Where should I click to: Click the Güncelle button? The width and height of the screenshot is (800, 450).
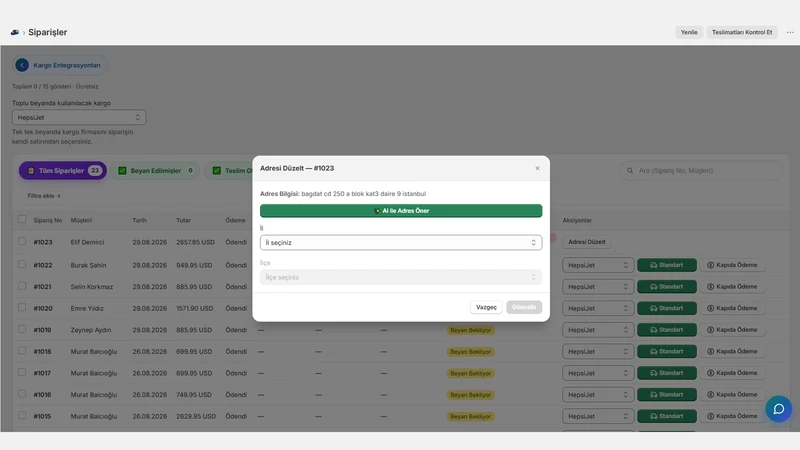tap(524, 307)
